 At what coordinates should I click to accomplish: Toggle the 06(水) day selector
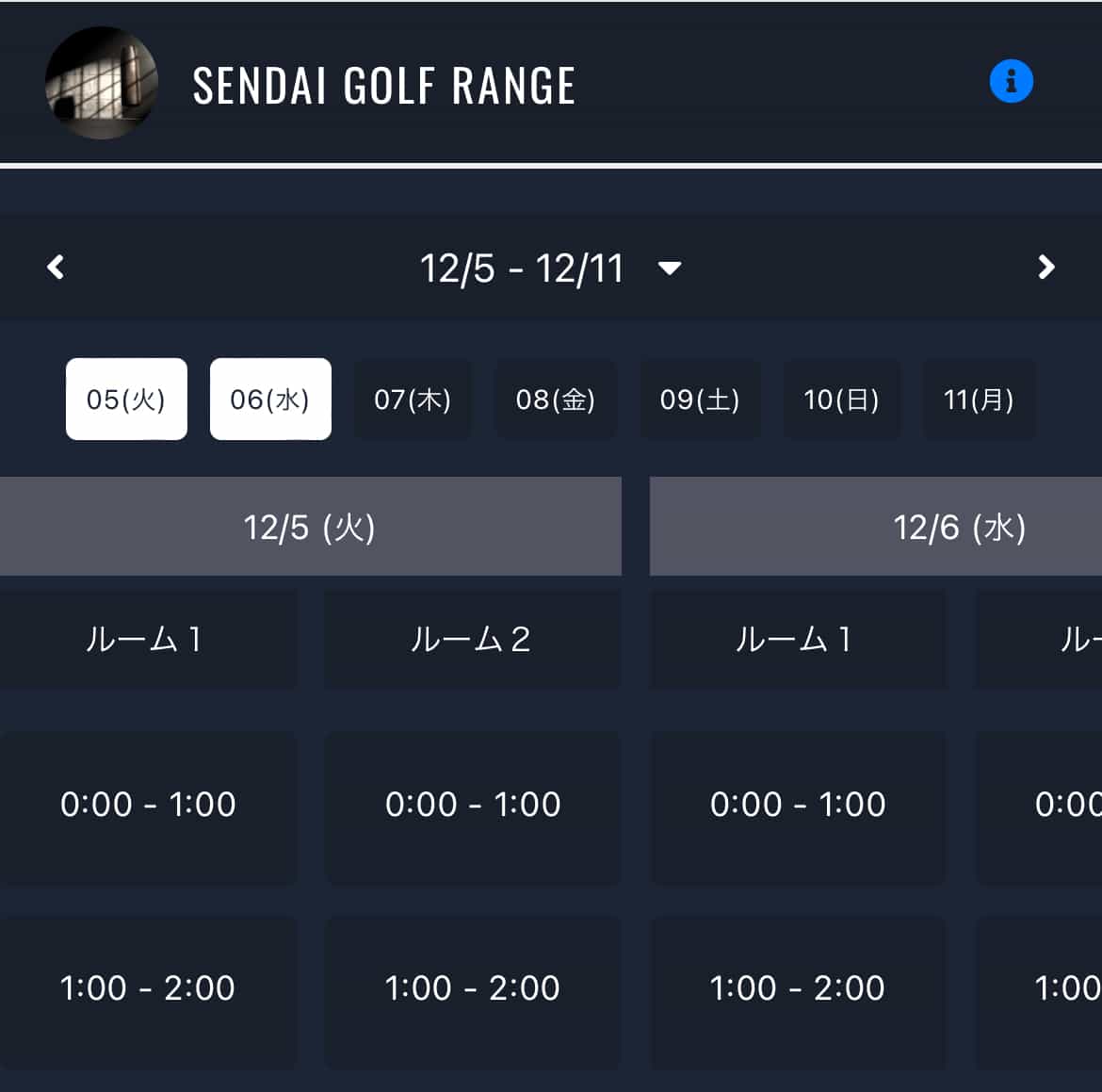coord(270,399)
